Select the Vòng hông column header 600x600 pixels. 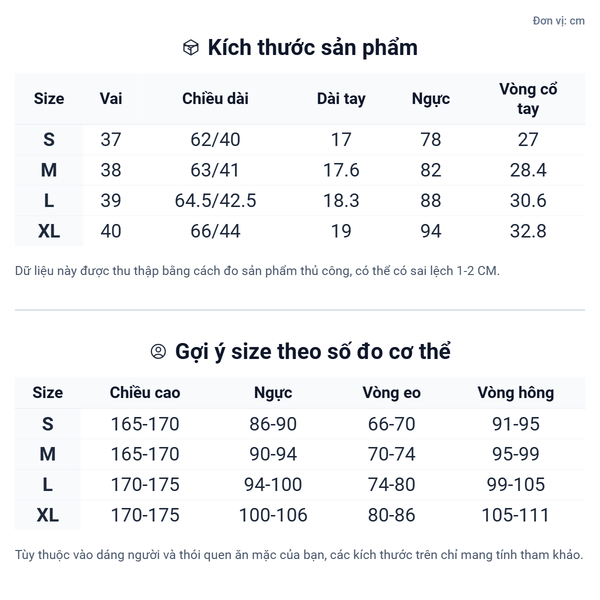coord(515,393)
